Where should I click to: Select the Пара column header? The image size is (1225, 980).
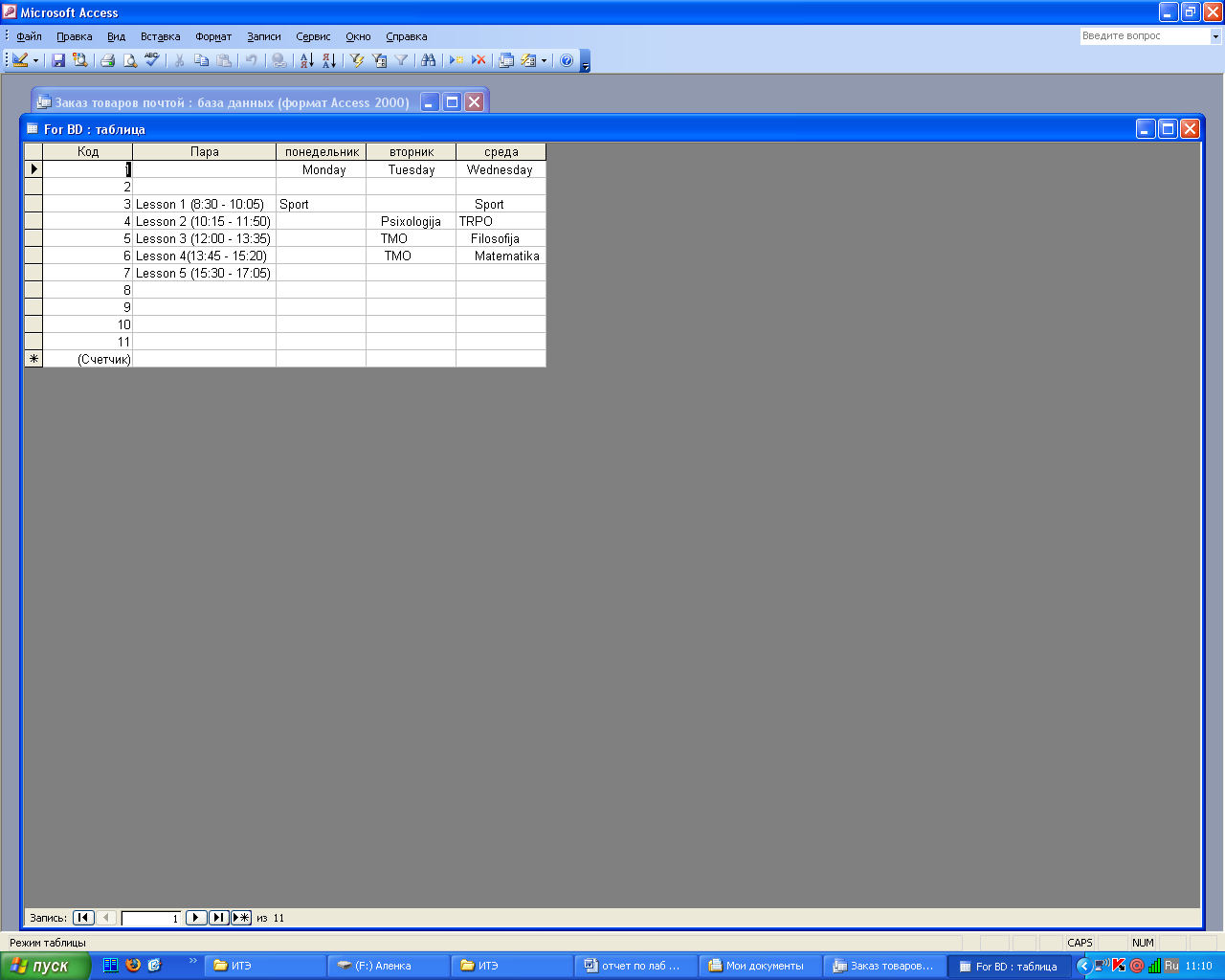tap(205, 151)
